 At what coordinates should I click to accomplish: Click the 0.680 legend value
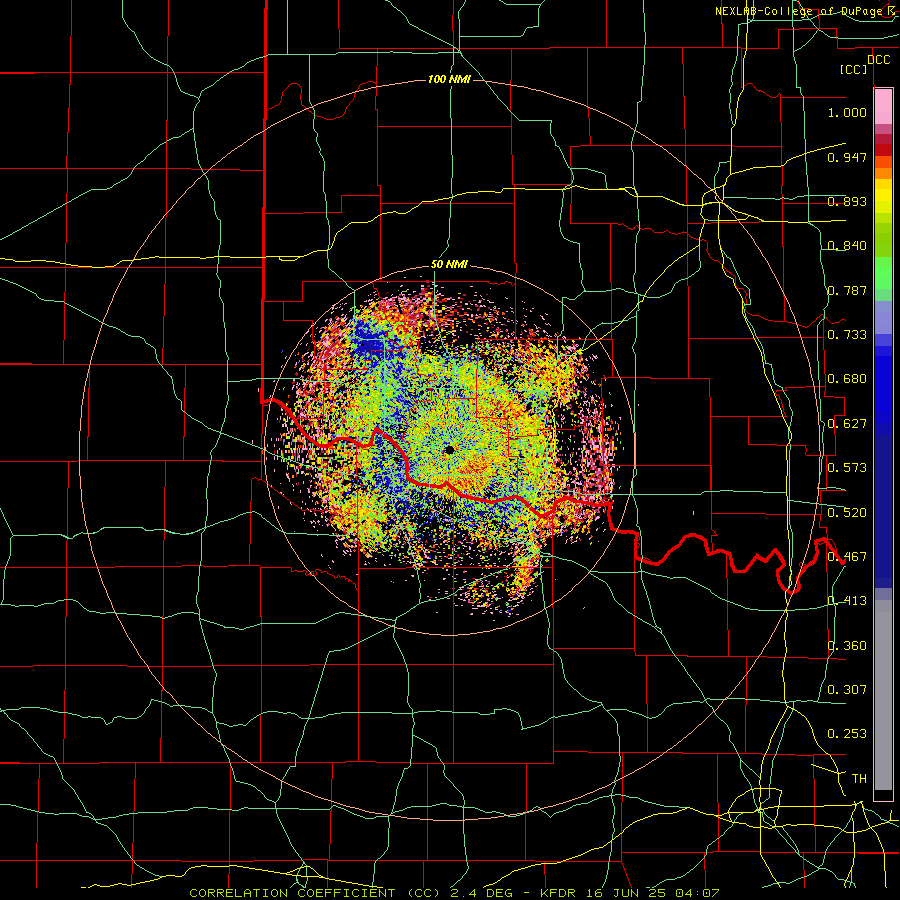pyautogui.click(x=847, y=379)
